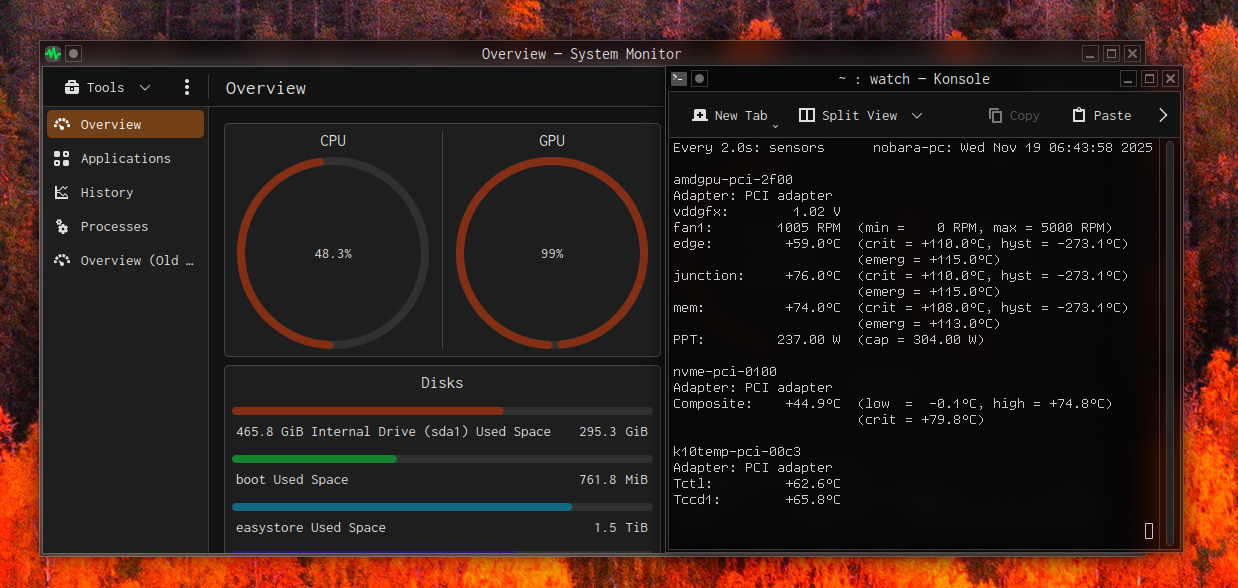Click the sda1 Internal Drive usage bar

click(442, 411)
